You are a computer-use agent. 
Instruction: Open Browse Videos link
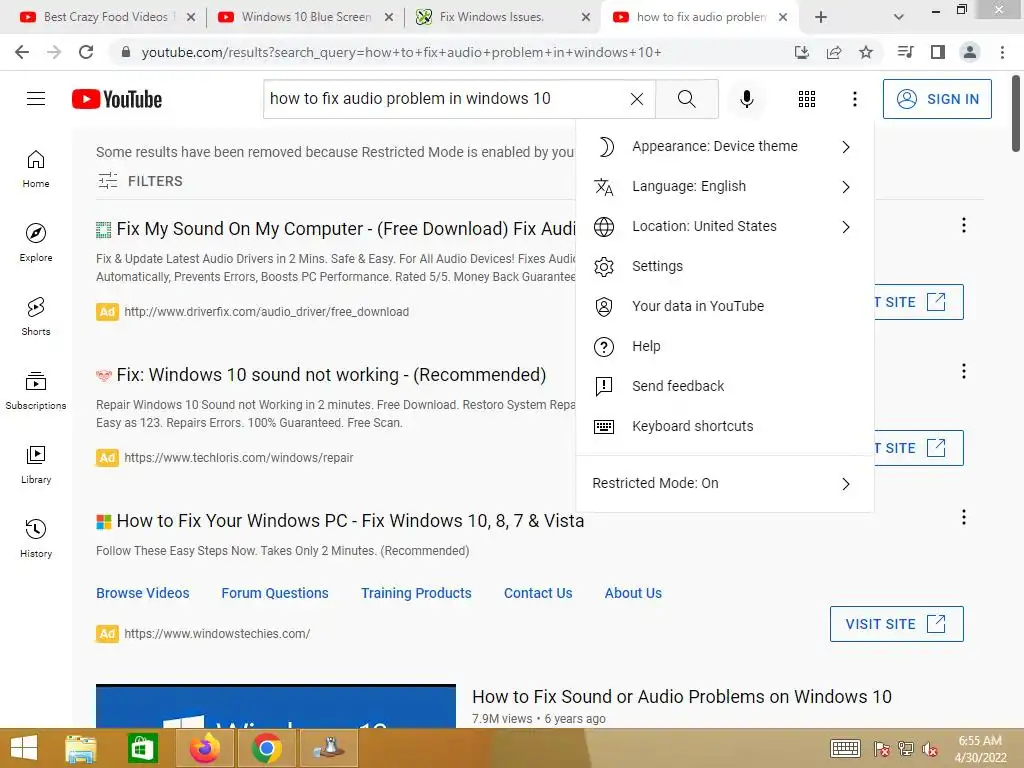point(142,593)
